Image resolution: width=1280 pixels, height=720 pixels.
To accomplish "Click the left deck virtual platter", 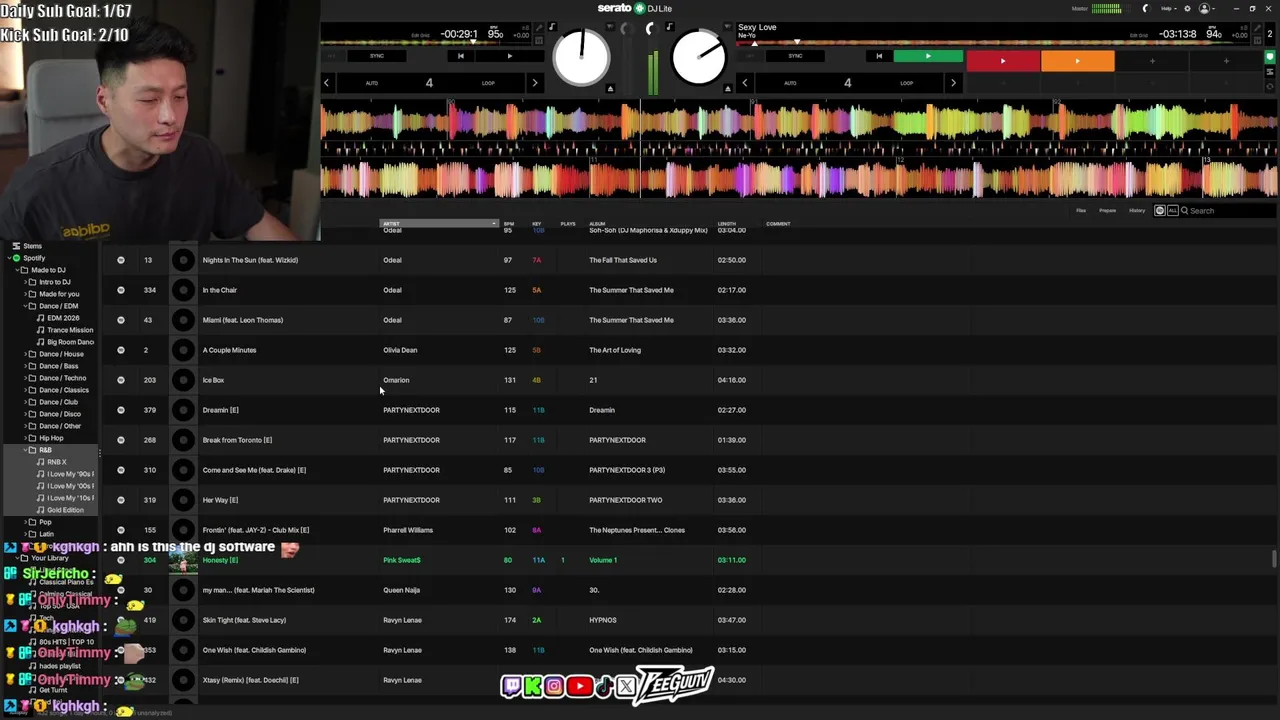I will [581, 57].
